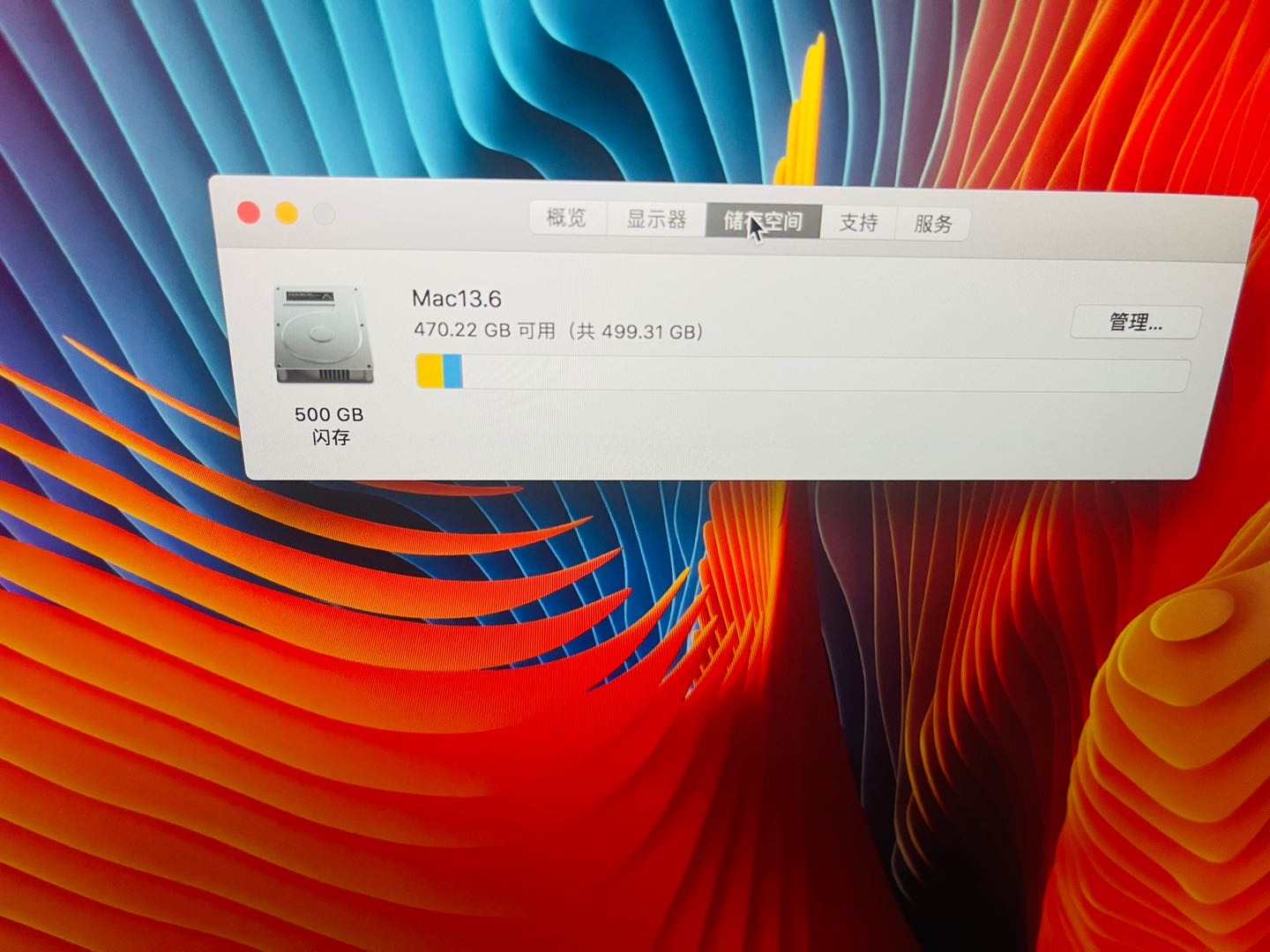Click the Mac13.6 volume name
Screen dimensions: 1270x952
coord(457,299)
